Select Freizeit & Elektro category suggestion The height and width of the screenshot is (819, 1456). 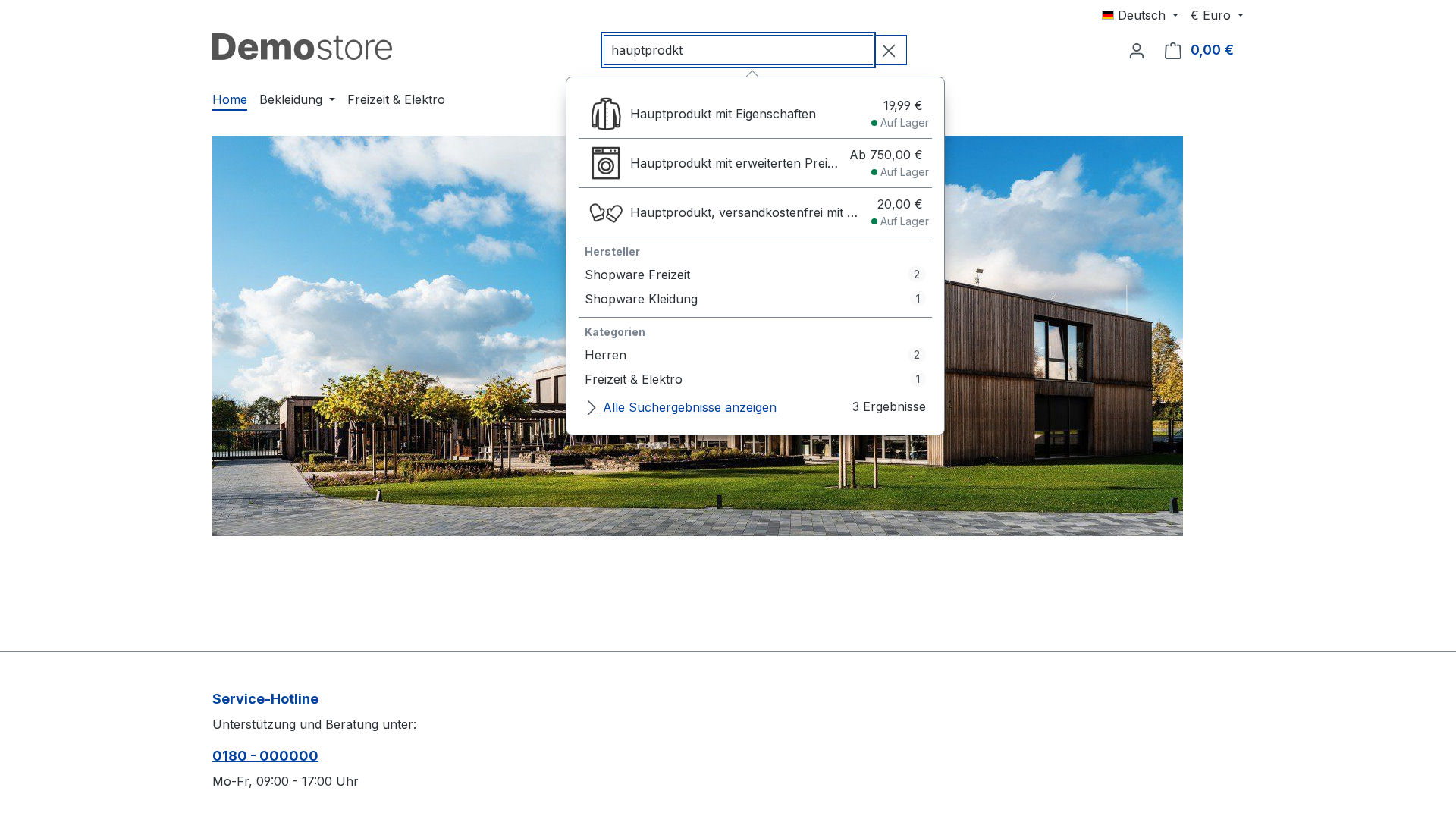coord(755,379)
